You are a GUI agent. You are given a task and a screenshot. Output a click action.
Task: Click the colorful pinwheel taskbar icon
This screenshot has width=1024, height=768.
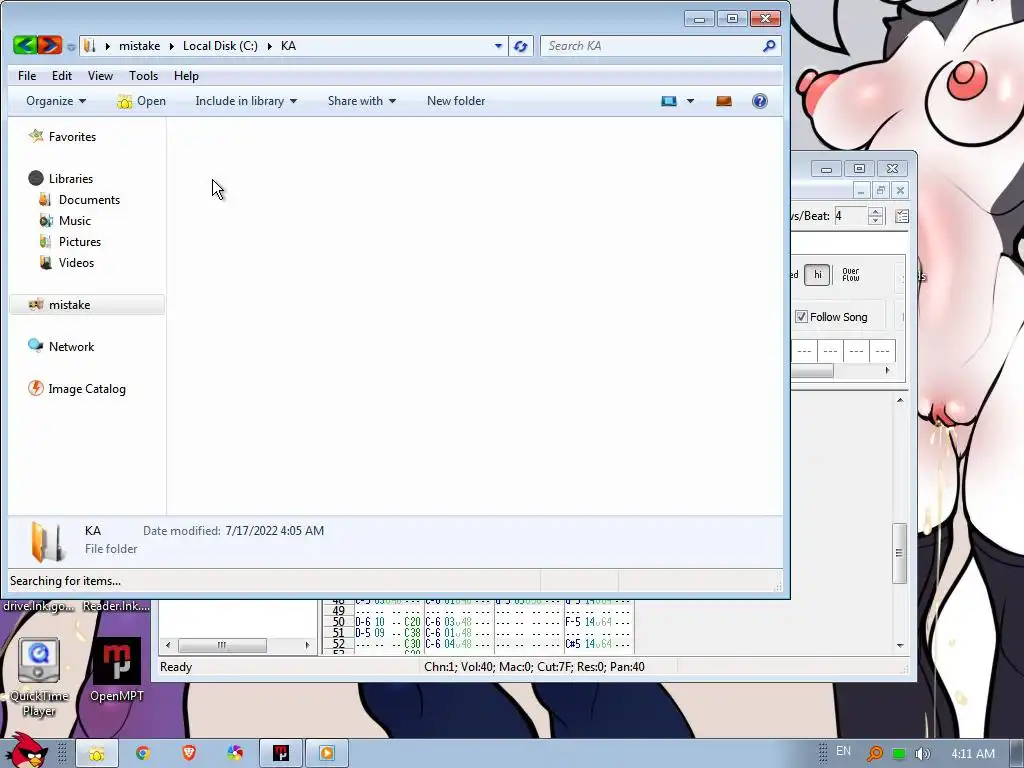(x=235, y=754)
